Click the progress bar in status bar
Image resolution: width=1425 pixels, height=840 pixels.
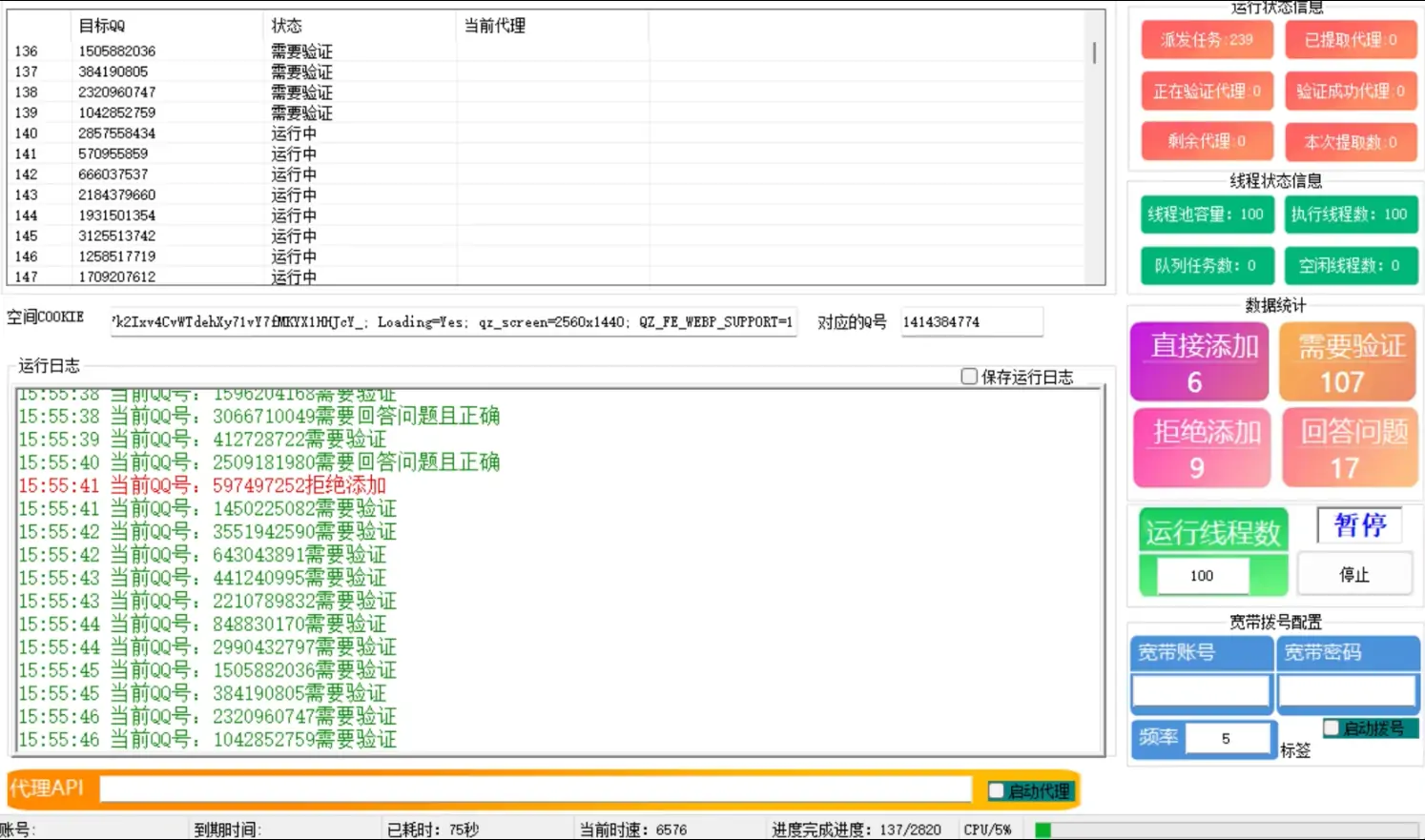click(x=1227, y=830)
